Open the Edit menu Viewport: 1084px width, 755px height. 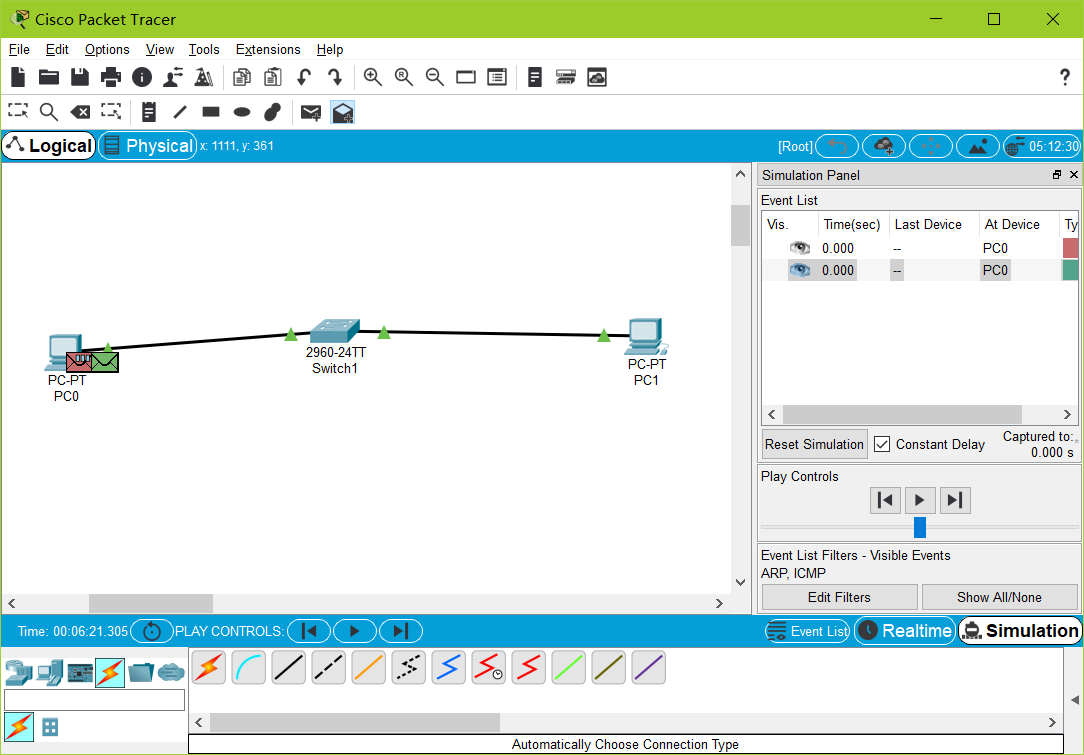pyautogui.click(x=57, y=49)
